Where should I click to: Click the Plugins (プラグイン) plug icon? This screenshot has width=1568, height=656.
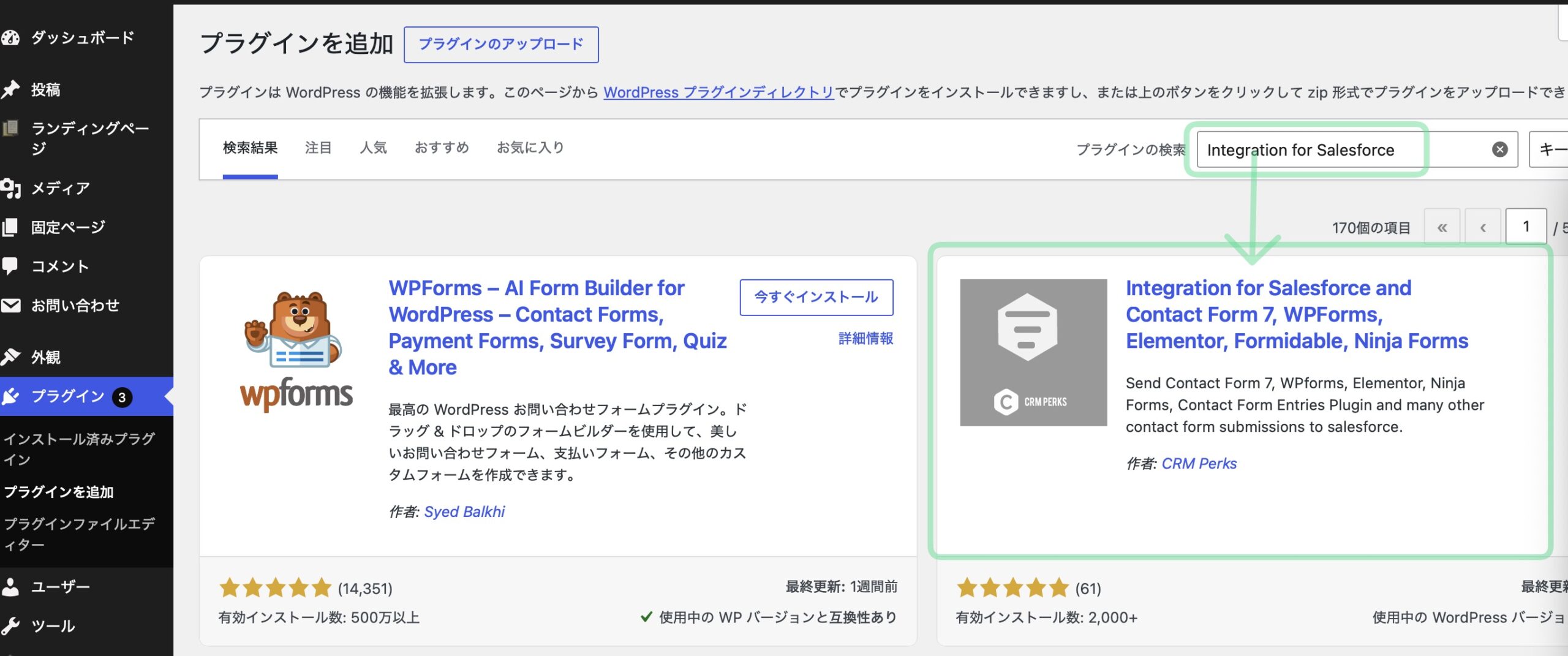[x=10, y=396]
